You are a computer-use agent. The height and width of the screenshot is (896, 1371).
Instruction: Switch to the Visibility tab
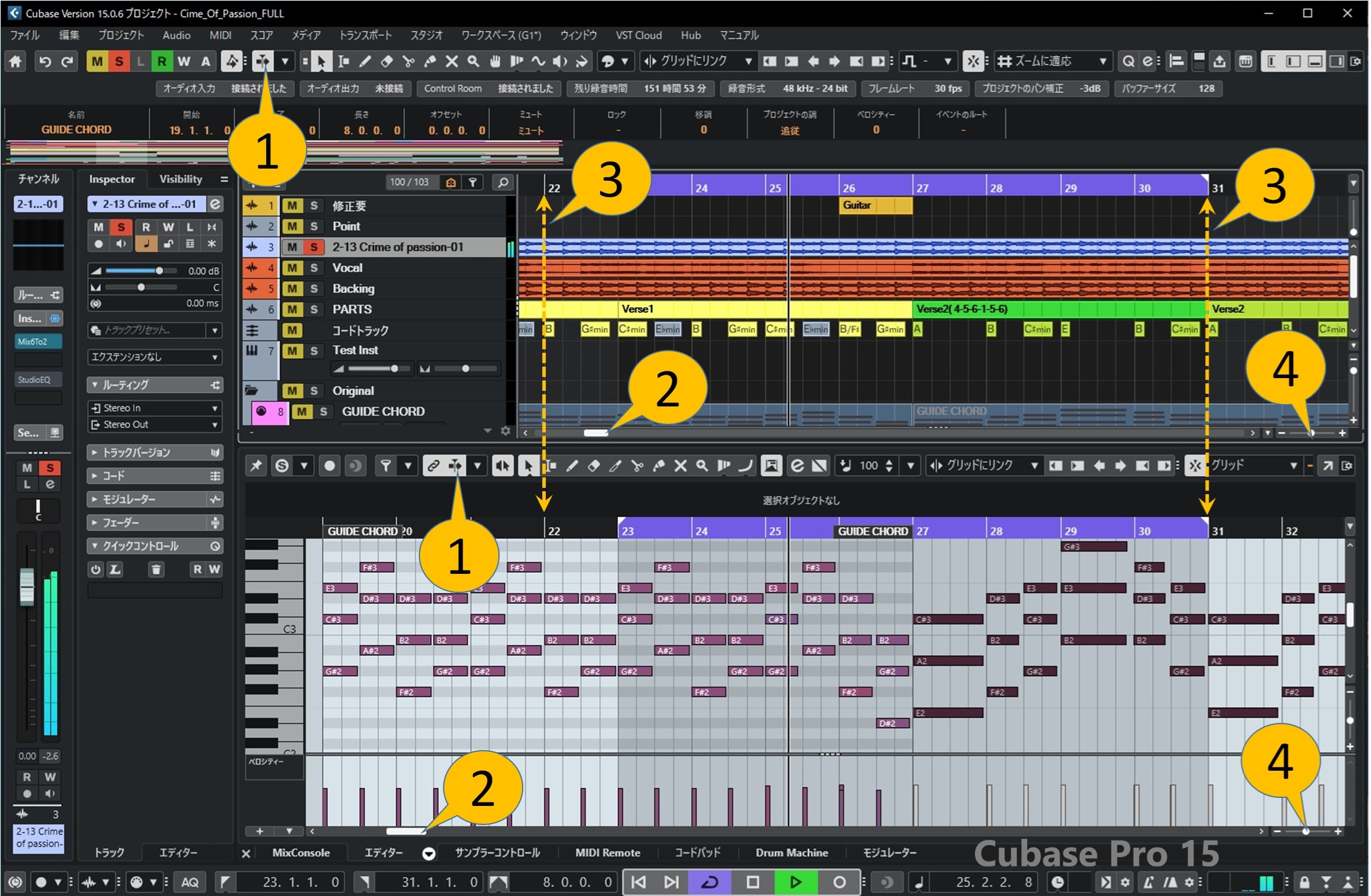(x=181, y=179)
